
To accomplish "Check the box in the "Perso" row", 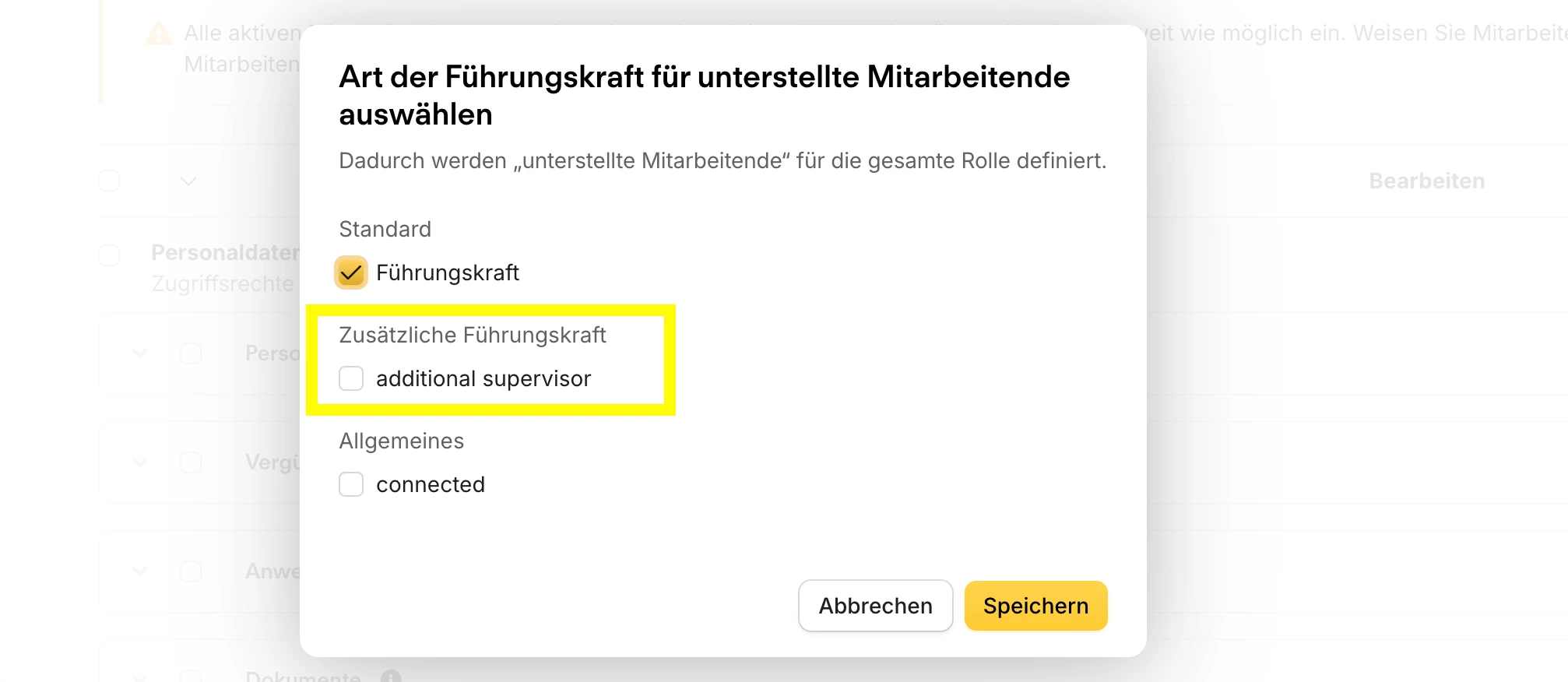I will 191,353.
